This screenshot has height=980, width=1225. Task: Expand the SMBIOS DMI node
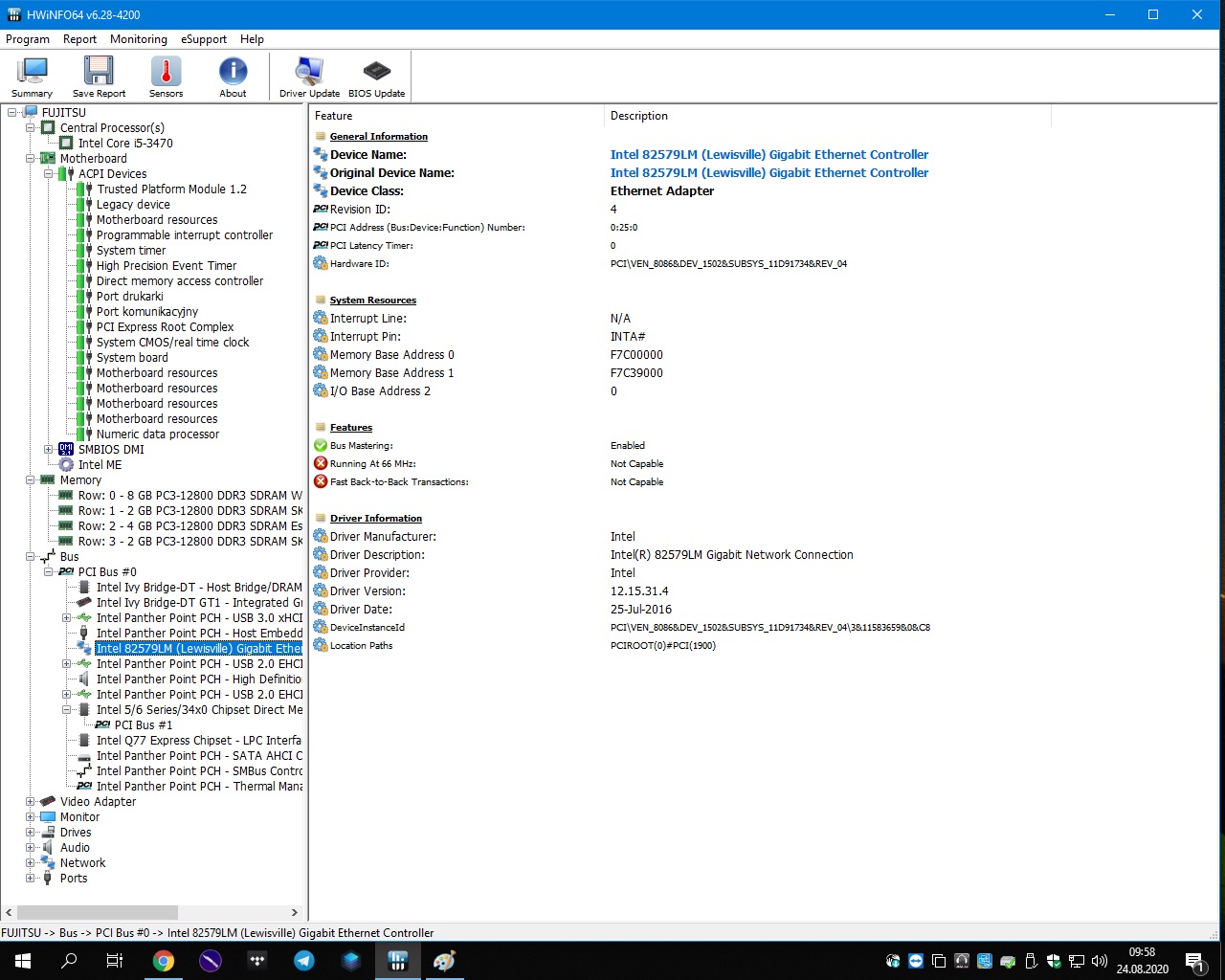point(49,450)
